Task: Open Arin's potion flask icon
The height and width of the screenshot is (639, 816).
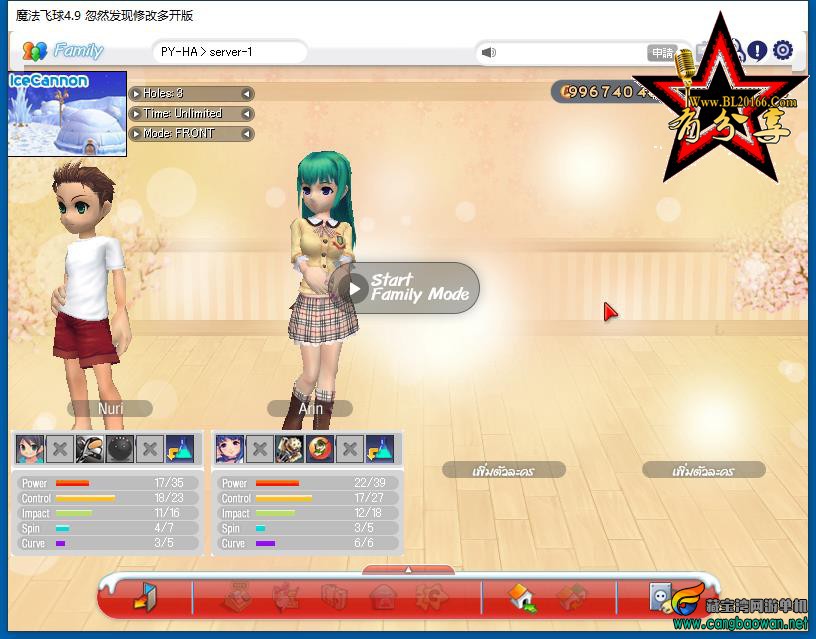Action: (x=380, y=449)
